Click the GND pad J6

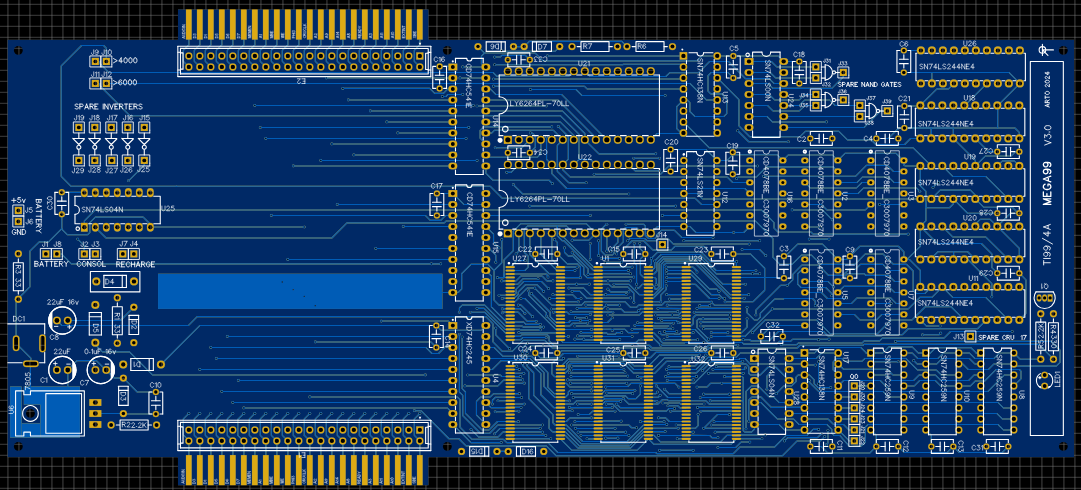(17, 222)
